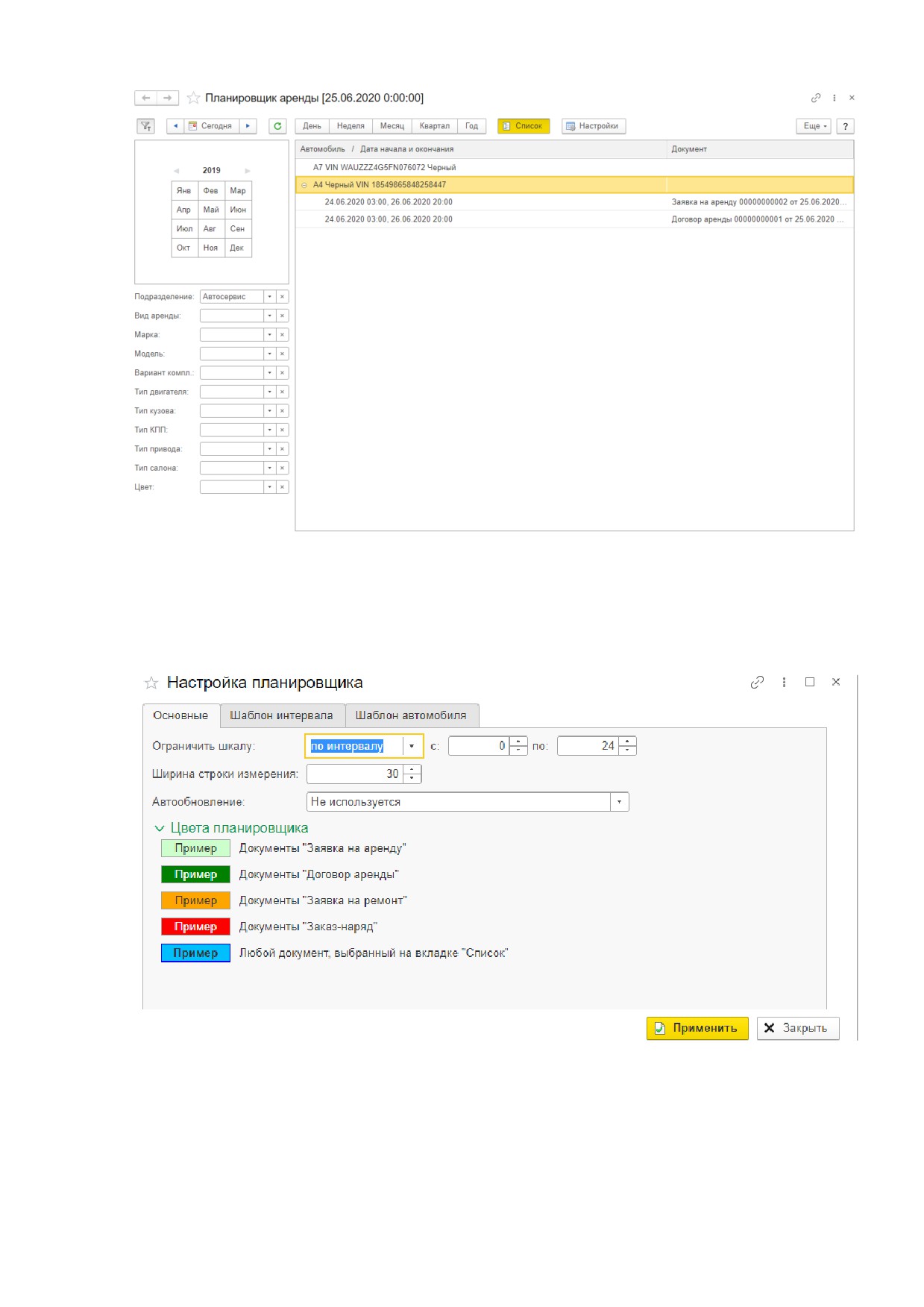Sort by the Документ column header
This screenshot has height=1307, width=924.
coord(760,149)
